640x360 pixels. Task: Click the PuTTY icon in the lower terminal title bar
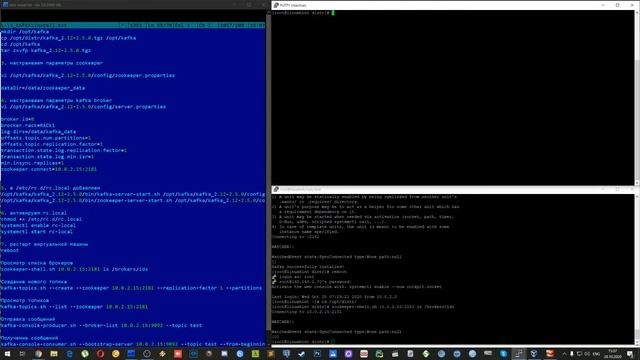[x=276, y=189]
